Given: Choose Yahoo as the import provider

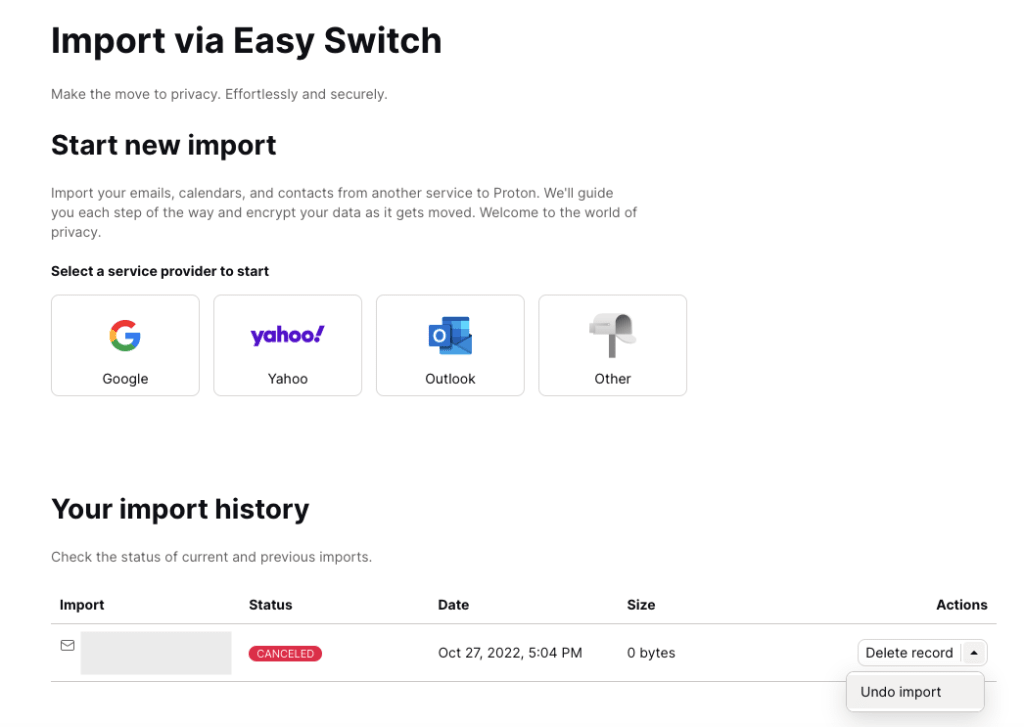Looking at the screenshot, I should tap(287, 345).
